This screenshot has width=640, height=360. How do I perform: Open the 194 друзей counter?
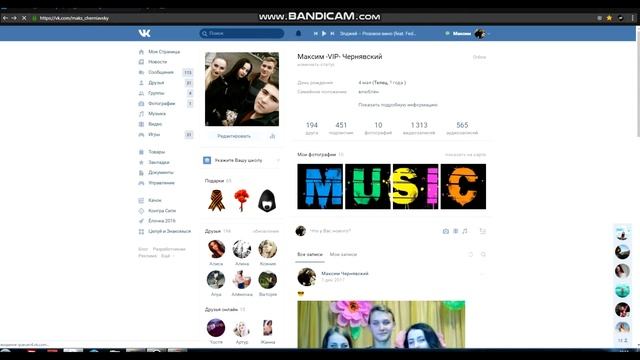tap(311, 128)
